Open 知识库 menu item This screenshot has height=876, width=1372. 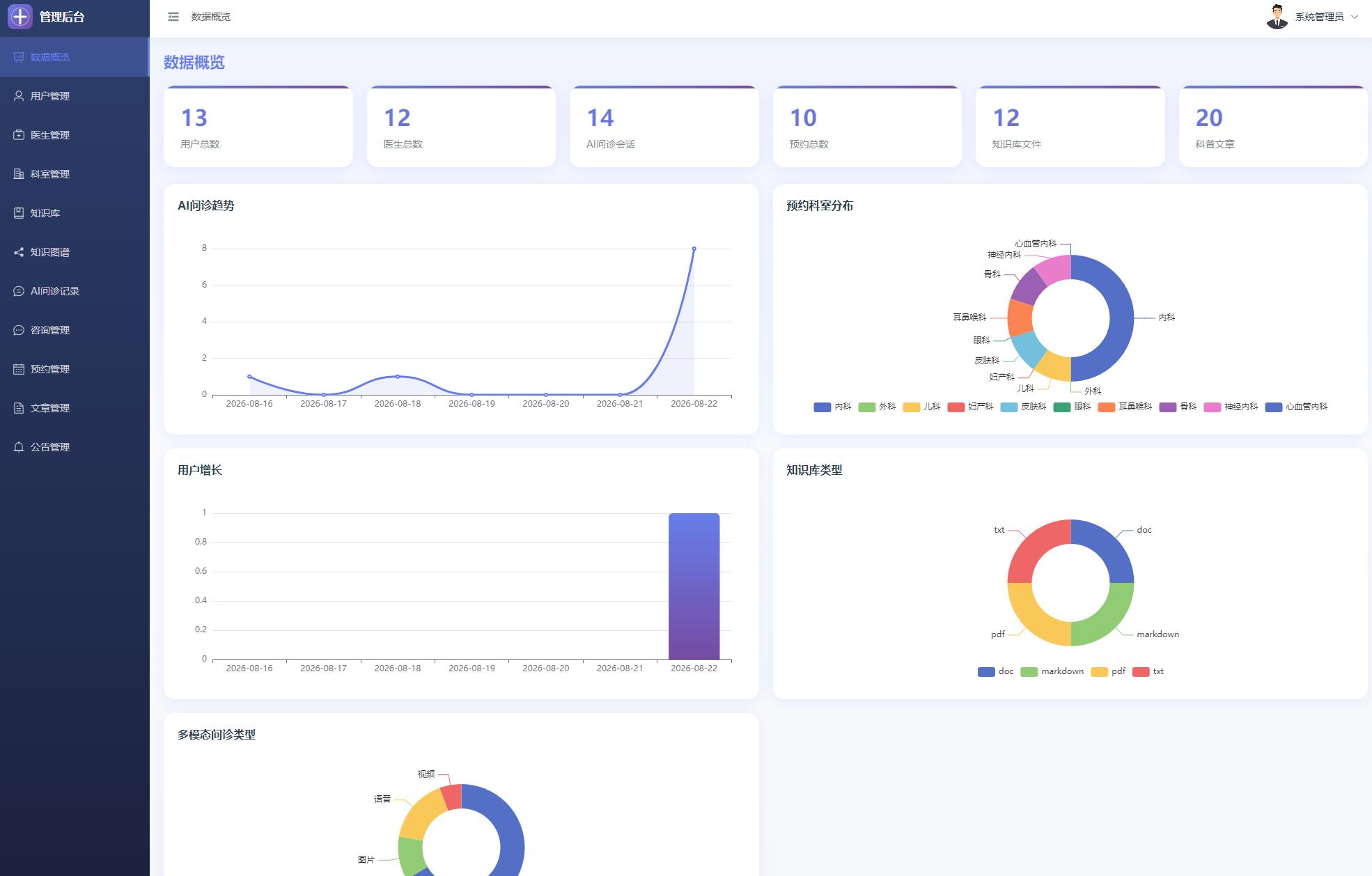pos(75,213)
